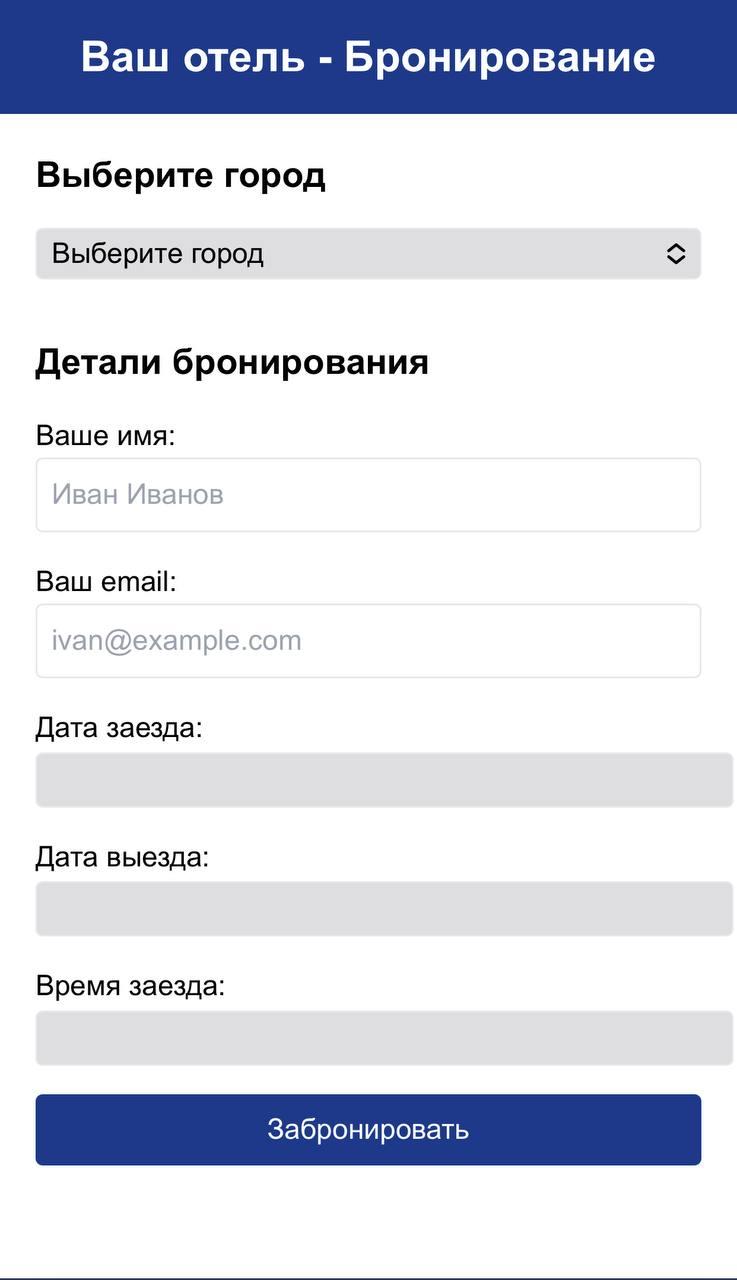Click the 'Дата заезда:' label

(x=119, y=728)
